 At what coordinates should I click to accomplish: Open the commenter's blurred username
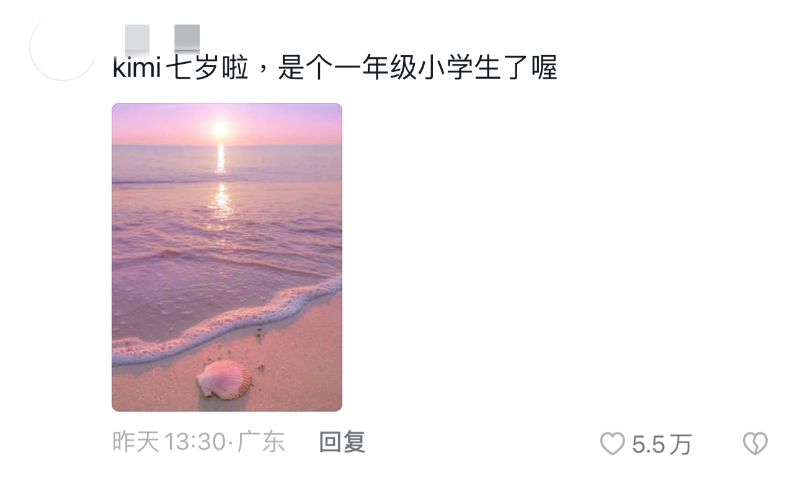tap(162, 38)
